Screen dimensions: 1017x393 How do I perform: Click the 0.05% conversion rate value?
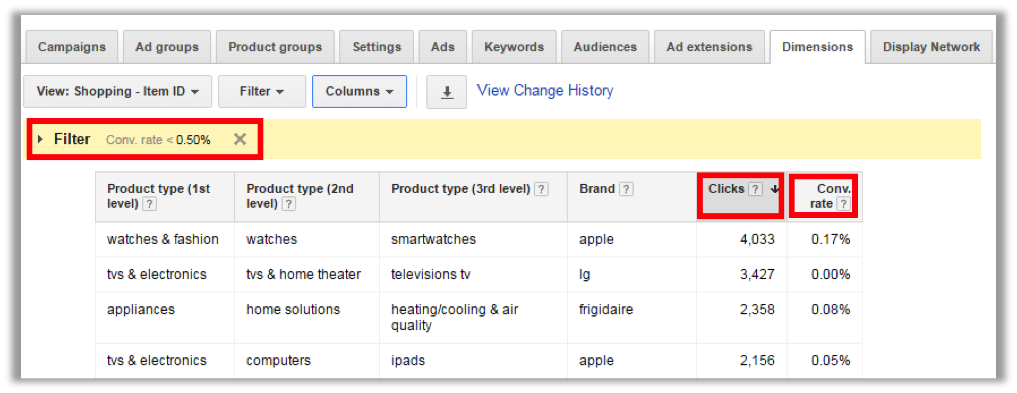click(831, 360)
